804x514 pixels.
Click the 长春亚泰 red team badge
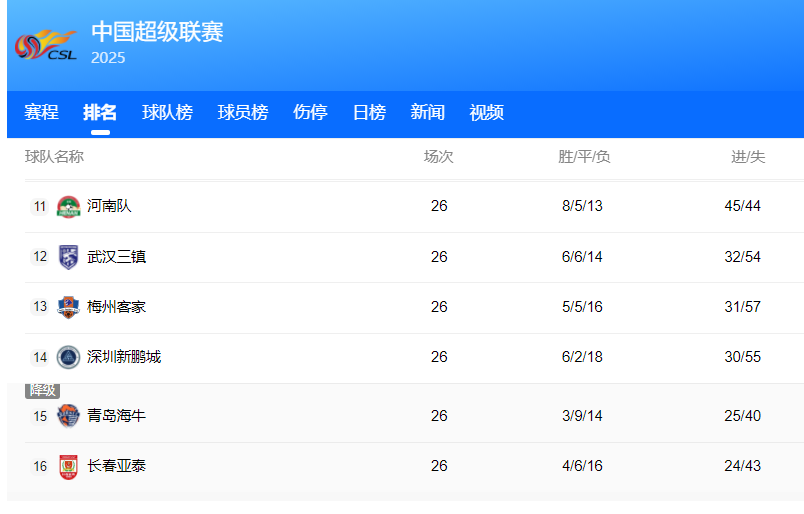point(68,466)
